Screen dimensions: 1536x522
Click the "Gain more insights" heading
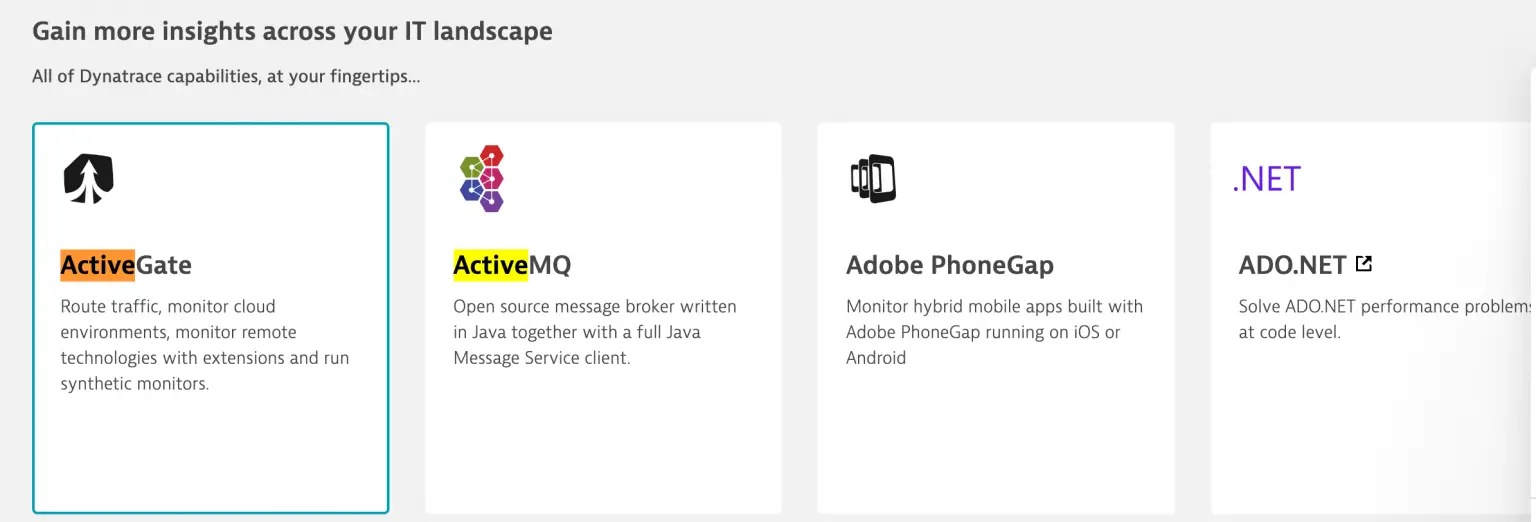click(x=292, y=31)
